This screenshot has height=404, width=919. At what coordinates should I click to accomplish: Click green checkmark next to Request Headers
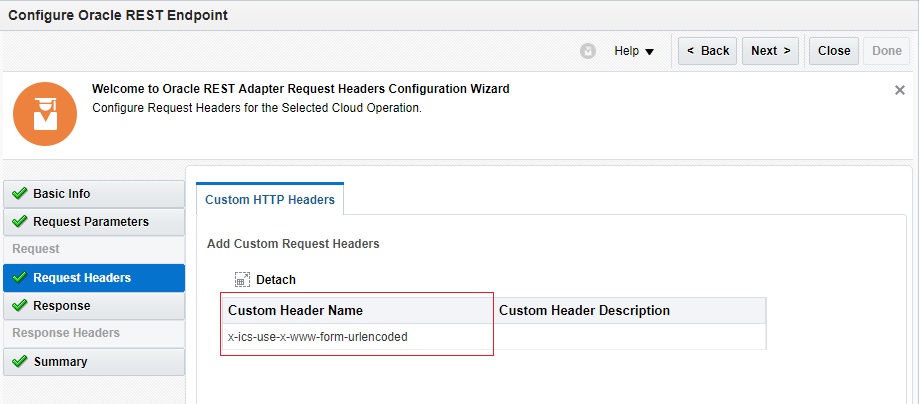(19, 277)
